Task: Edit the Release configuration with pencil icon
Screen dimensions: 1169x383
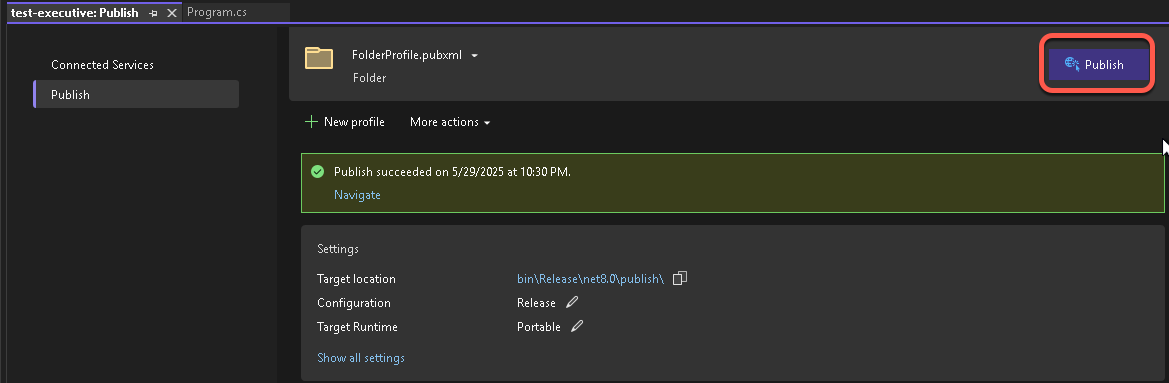Action: pos(572,303)
